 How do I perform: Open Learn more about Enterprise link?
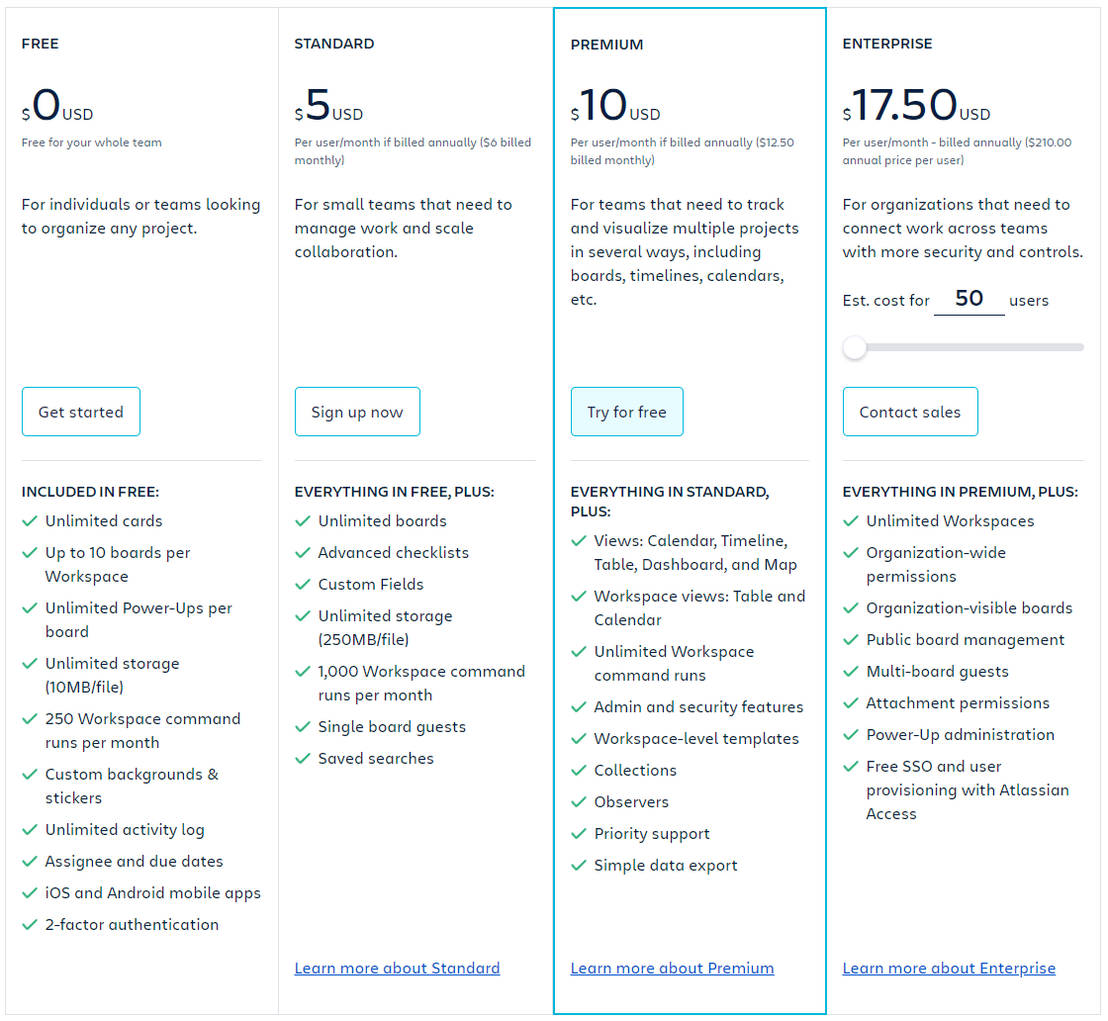pyautogui.click(x=949, y=968)
